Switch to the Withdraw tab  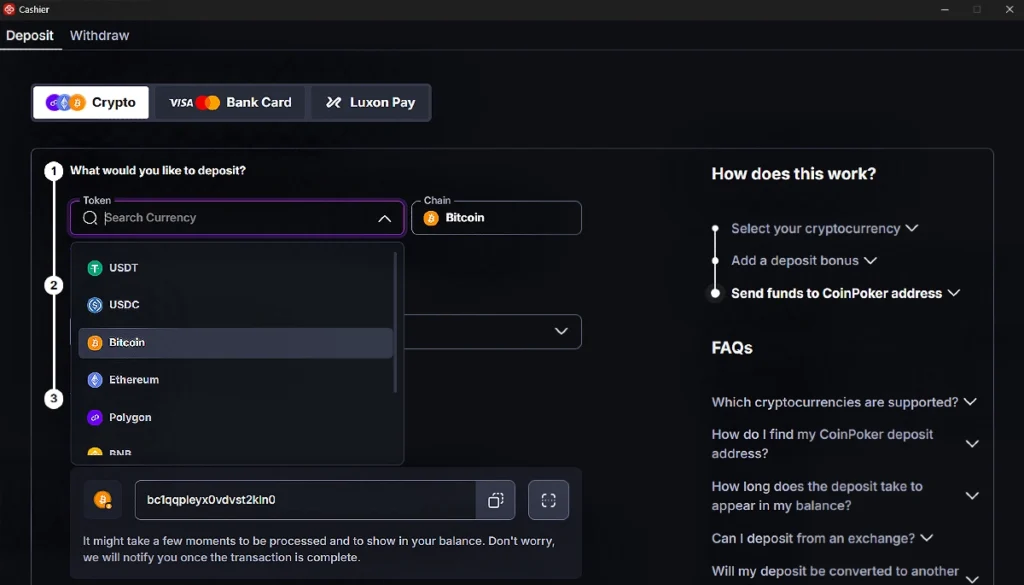coord(99,35)
